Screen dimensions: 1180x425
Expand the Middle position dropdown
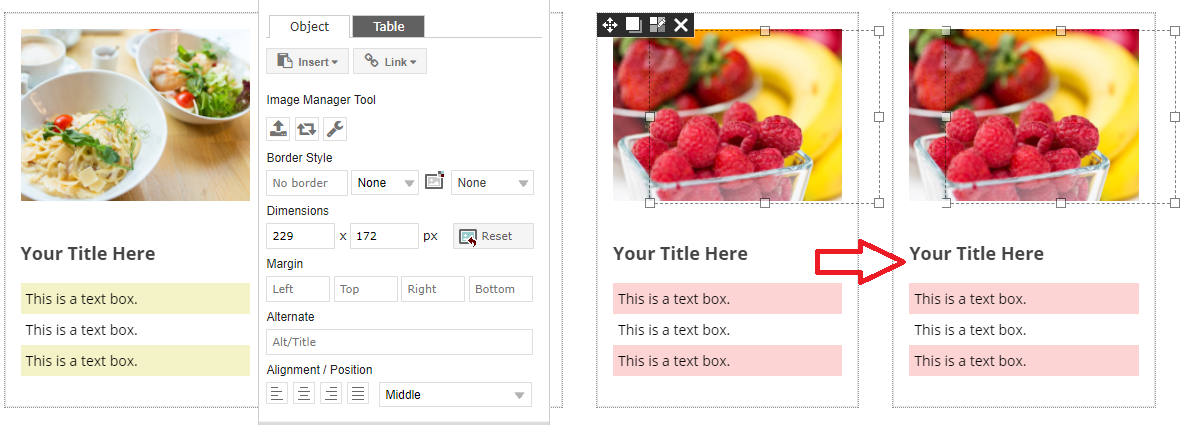coord(455,395)
